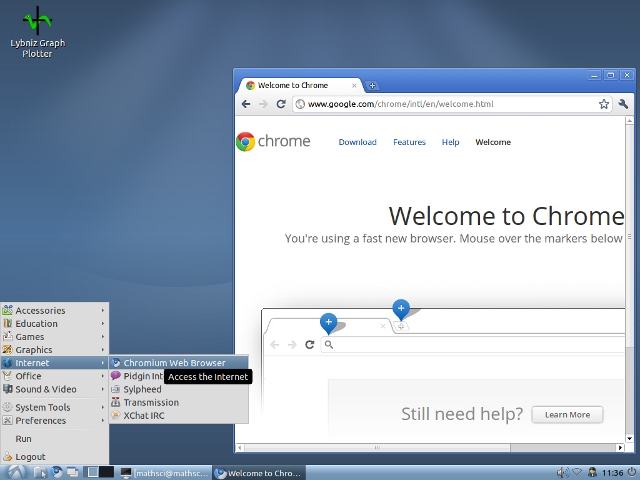
Task: Click the network status tray icon
Action: (x=577, y=472)
